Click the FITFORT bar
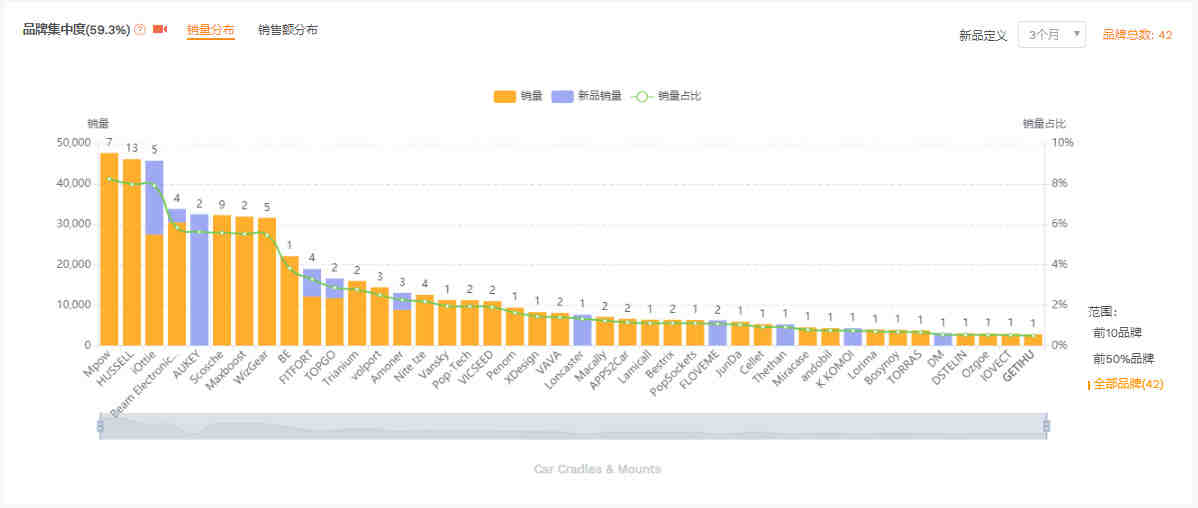The width and height of the screenshot is (1198, 508). 312,307
